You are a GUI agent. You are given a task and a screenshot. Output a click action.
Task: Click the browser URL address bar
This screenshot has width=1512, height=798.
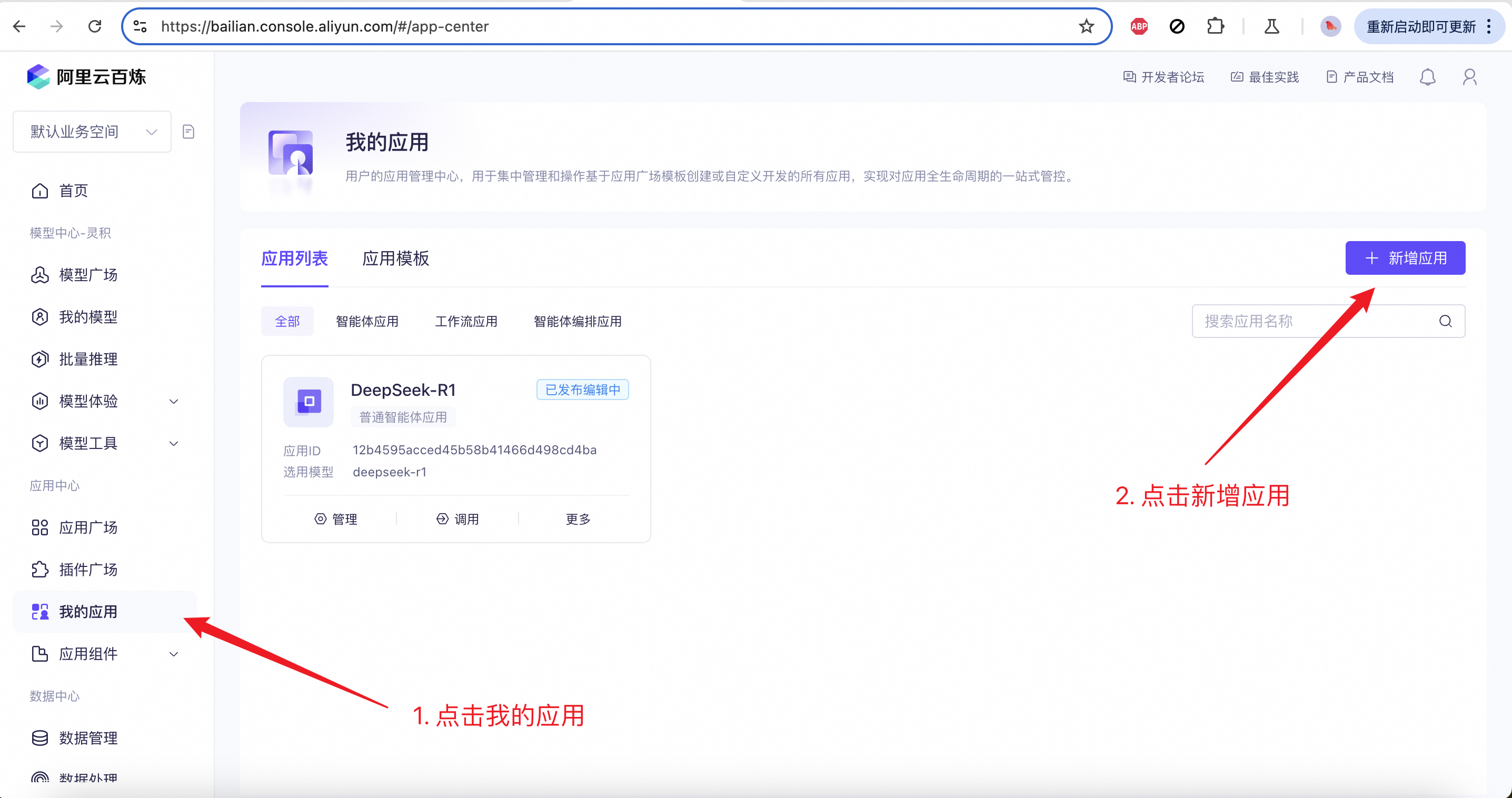click(616, 26)
